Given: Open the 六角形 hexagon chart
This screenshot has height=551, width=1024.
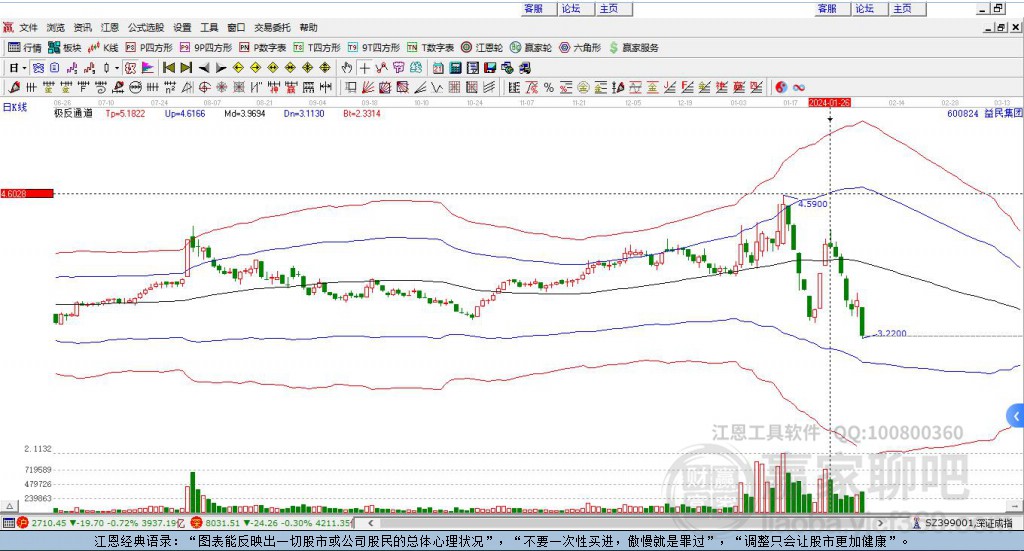Looking at the screenshot, I should 580,48.
